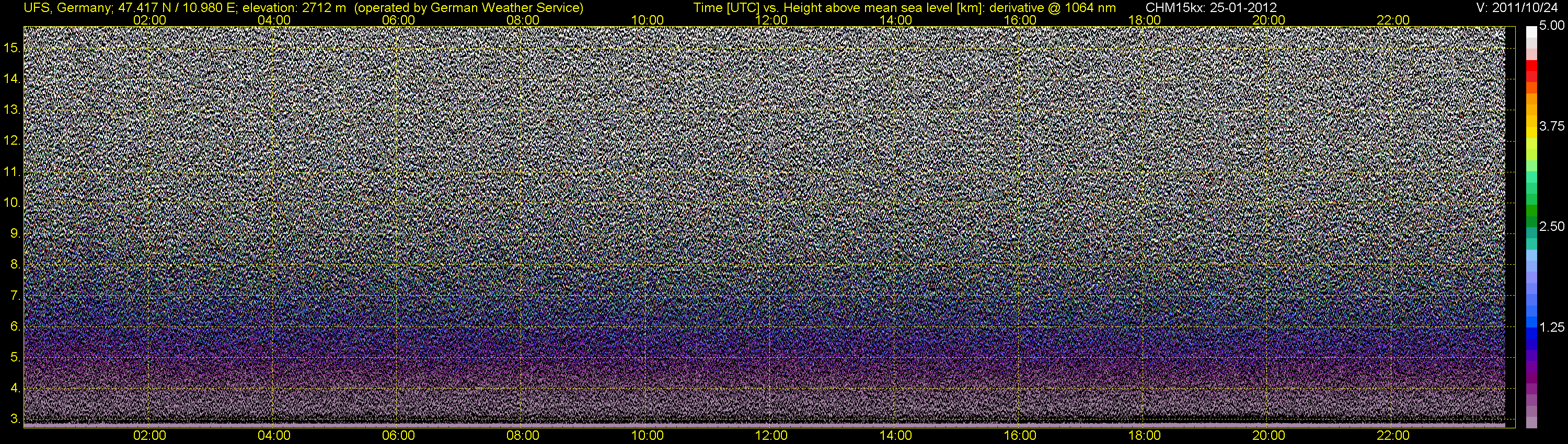Select the 18:00 tick on the upper time axis

tap(1144, 20)
